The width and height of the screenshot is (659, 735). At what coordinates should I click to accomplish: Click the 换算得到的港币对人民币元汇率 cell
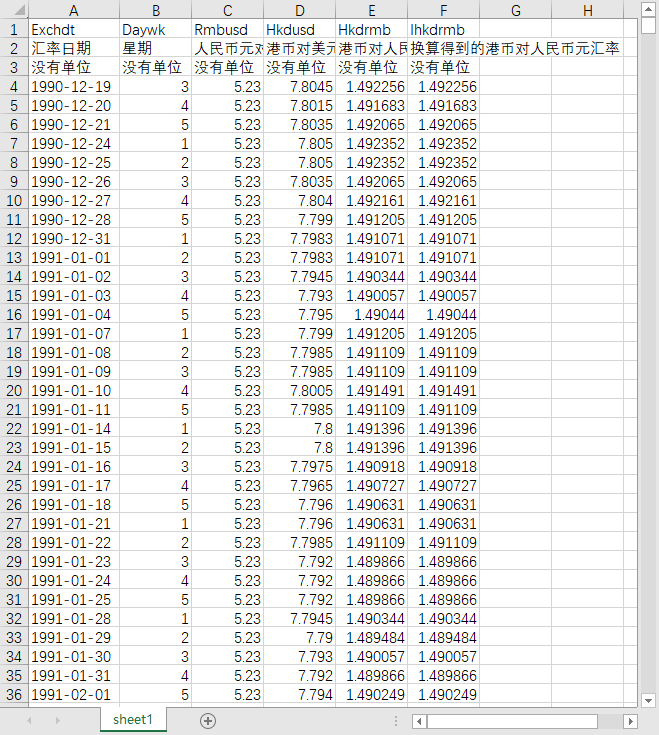click(515, 48)
